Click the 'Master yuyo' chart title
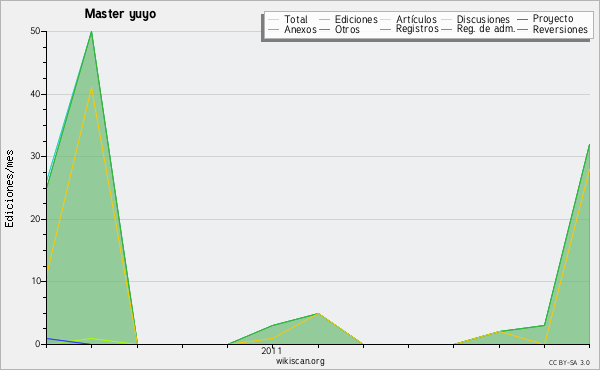The image size is (600, 370). point(120,14)
